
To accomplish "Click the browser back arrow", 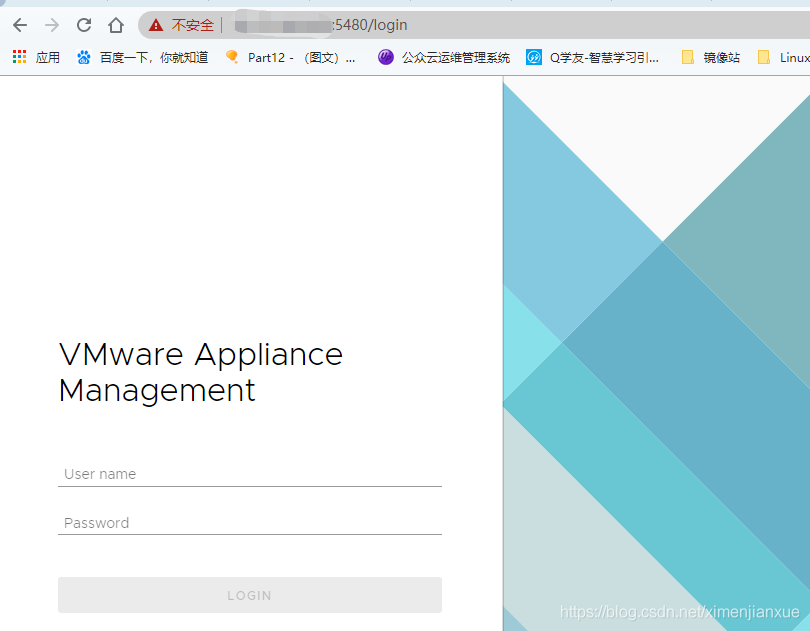I will point(20,25).
